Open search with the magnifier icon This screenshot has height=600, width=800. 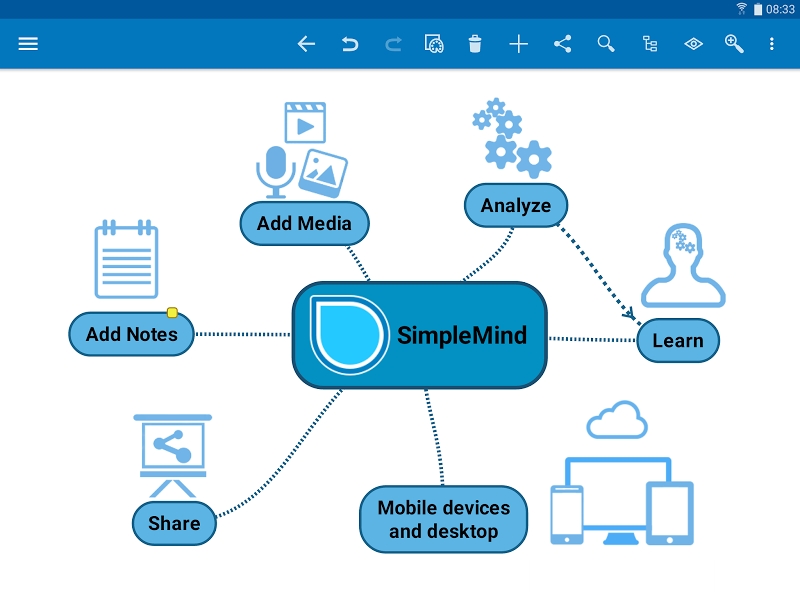click(x=605, y=44)
